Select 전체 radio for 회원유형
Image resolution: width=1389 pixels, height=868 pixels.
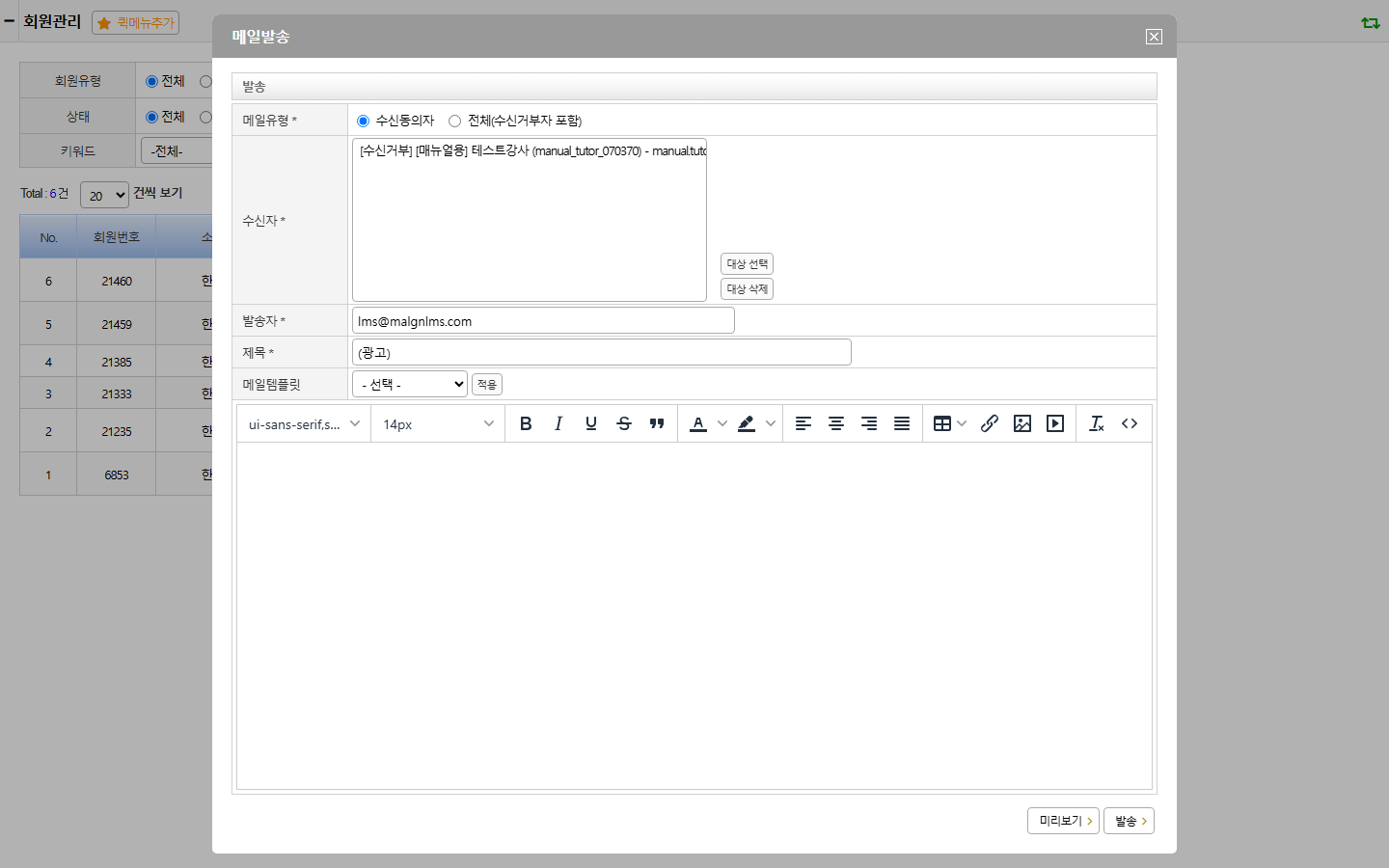pyautogui.click(x=151, y=81)
